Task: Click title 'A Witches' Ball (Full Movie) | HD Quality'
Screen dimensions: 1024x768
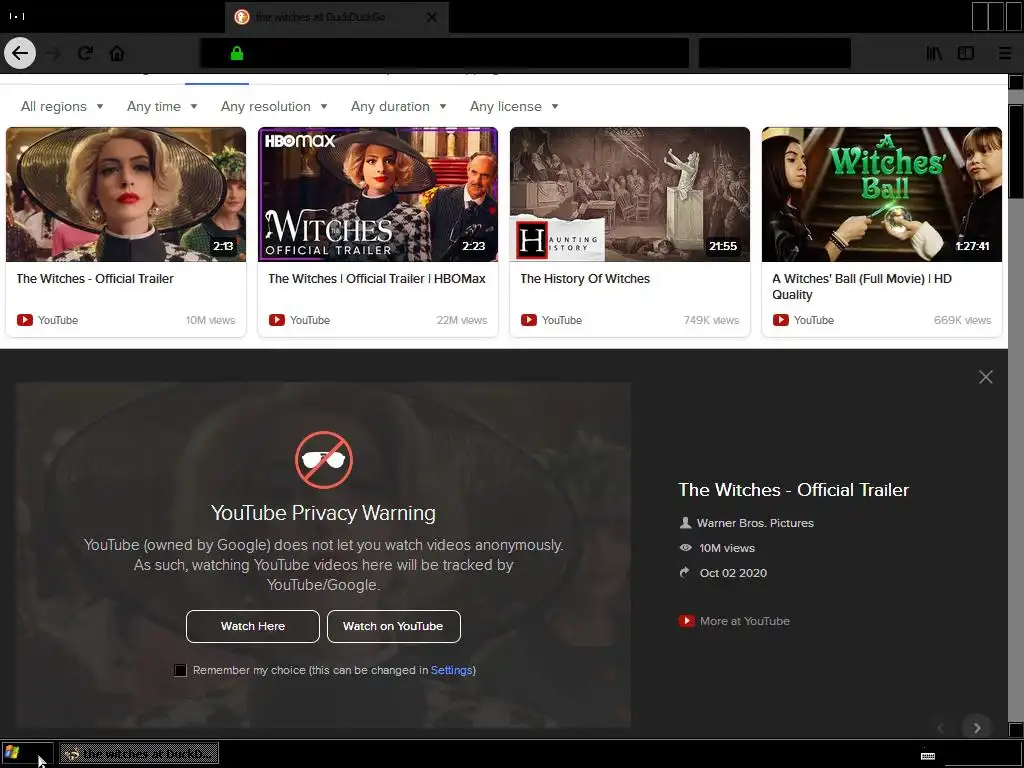Action: tap(862, 287)
